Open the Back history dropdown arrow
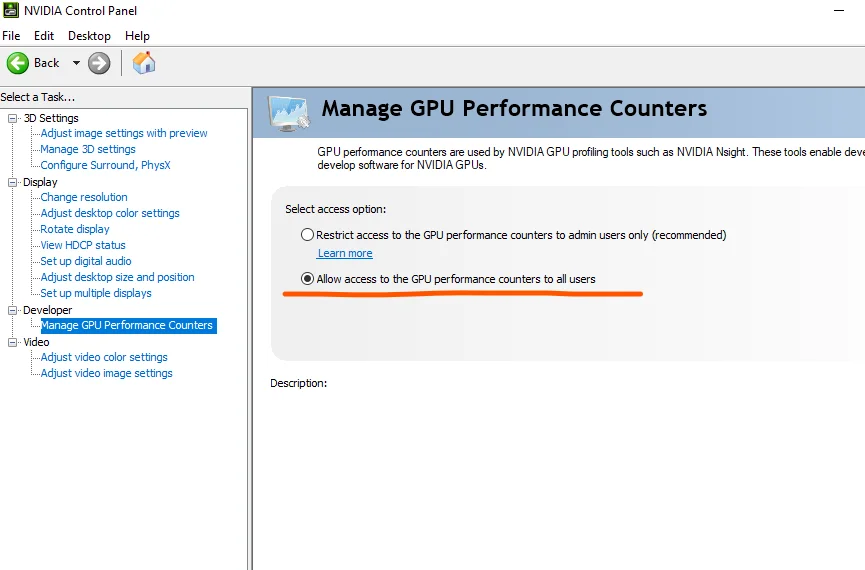Viewport: 865px width, 570px height. coord(76,63)
